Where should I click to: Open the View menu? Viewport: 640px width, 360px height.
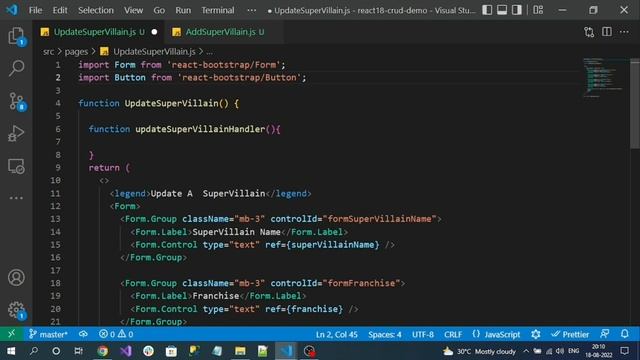click(133, 10)
